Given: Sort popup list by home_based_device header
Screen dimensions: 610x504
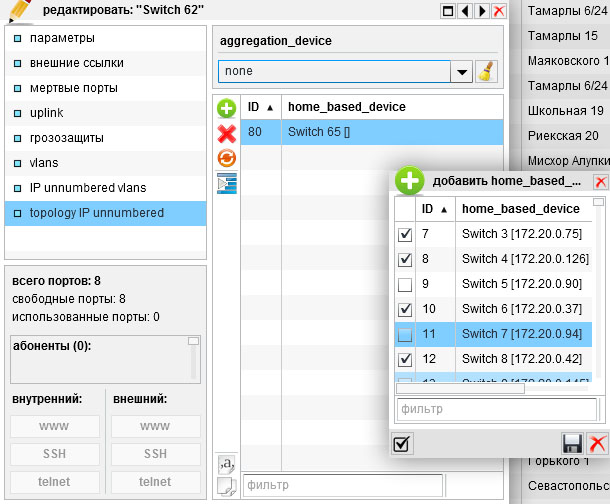Looking at the screenshot, I should coord(520,209).
